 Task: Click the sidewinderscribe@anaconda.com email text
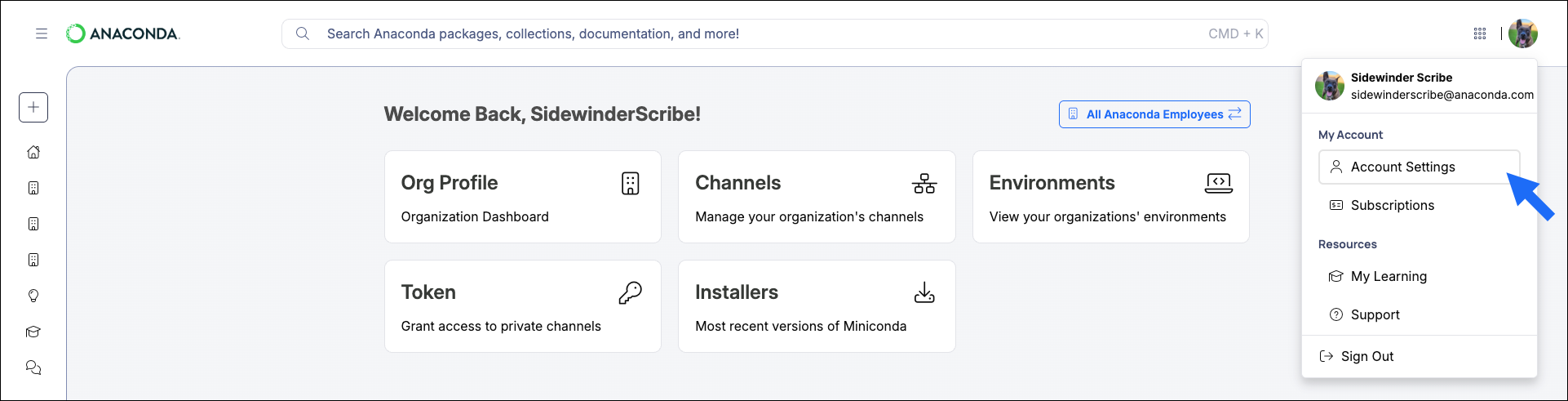coord(1442,95)
